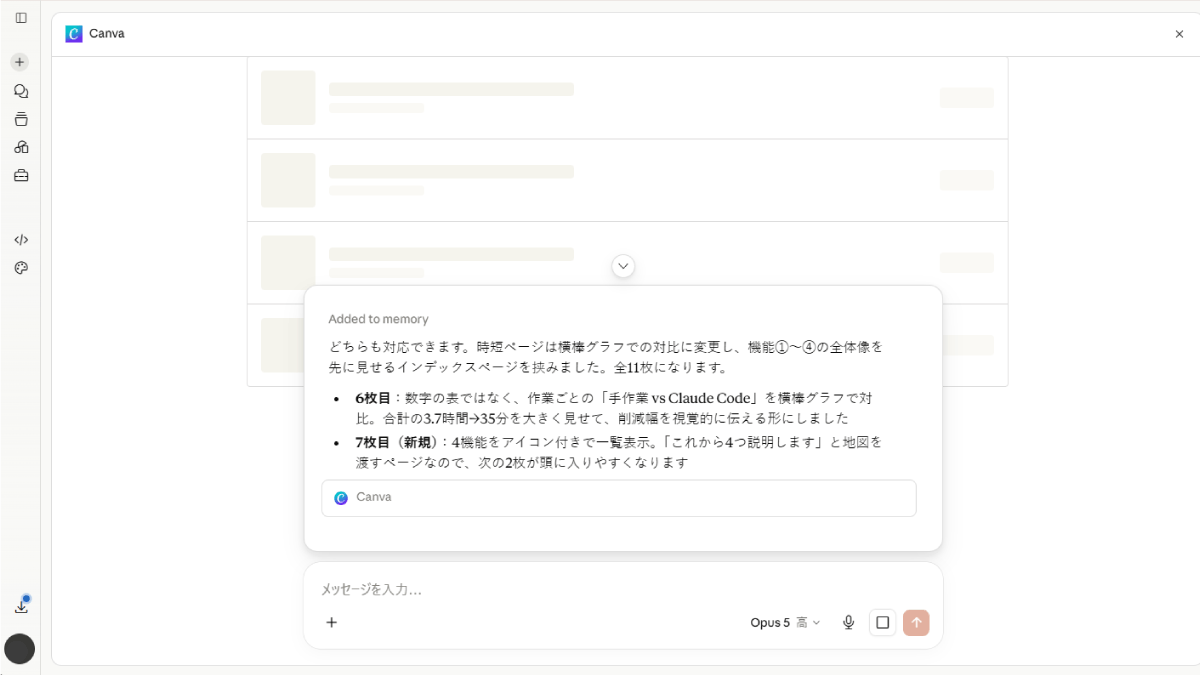Activate the microphone voice input

(849, 622)
